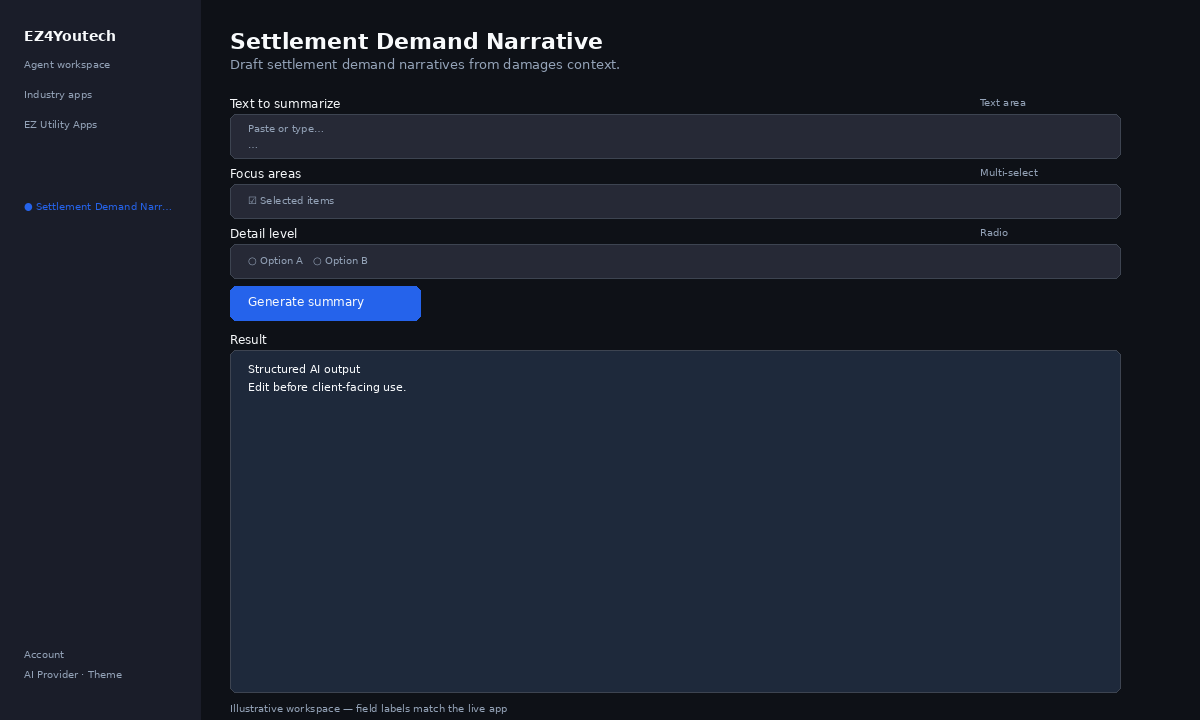1200x720 pixels.
Task: Open AI Provider · Theme settings
Action: coord(73,675)
